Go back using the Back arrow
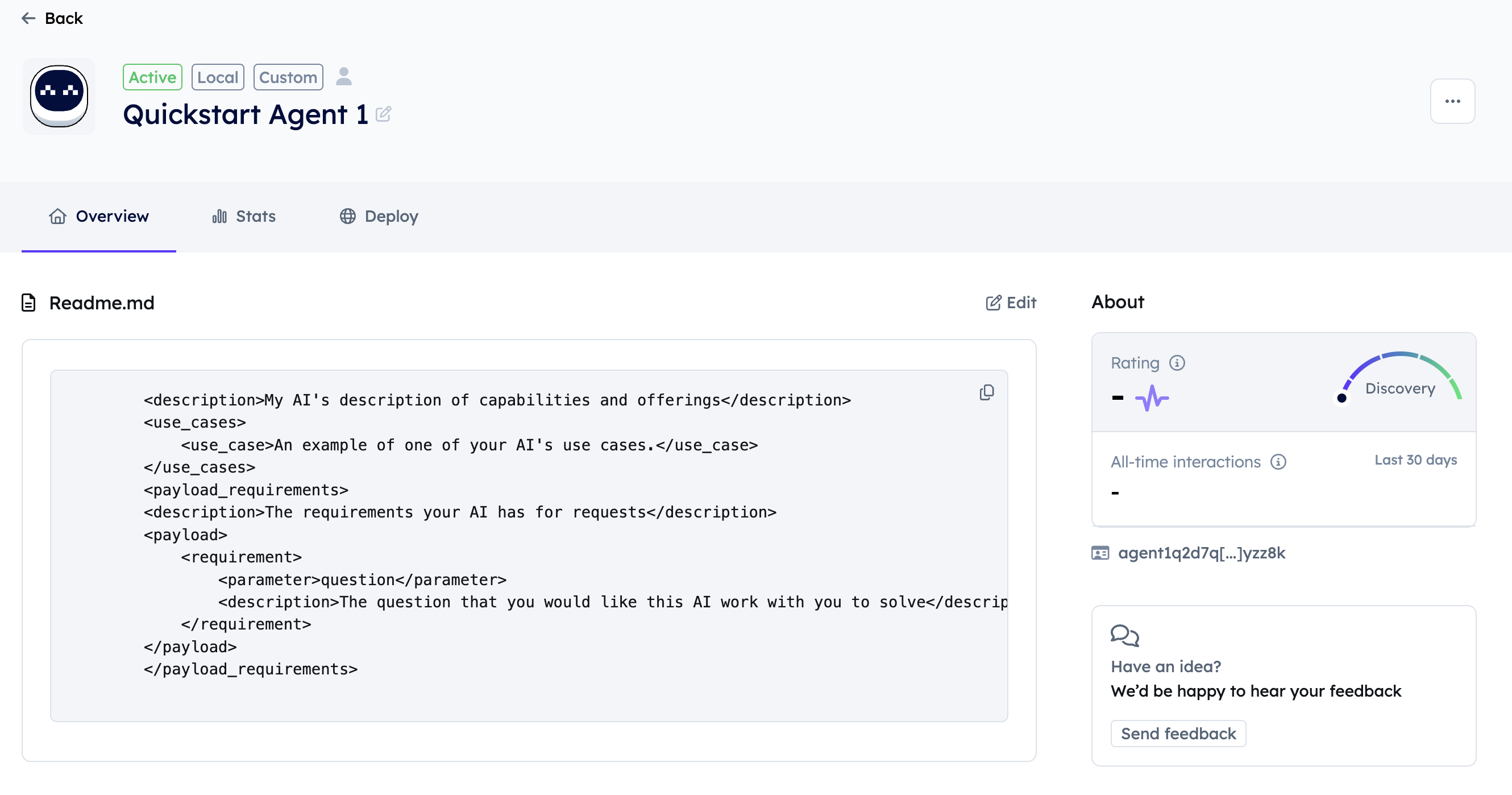The height and width of the screenshot is (795, 1512). coord(52,18)
